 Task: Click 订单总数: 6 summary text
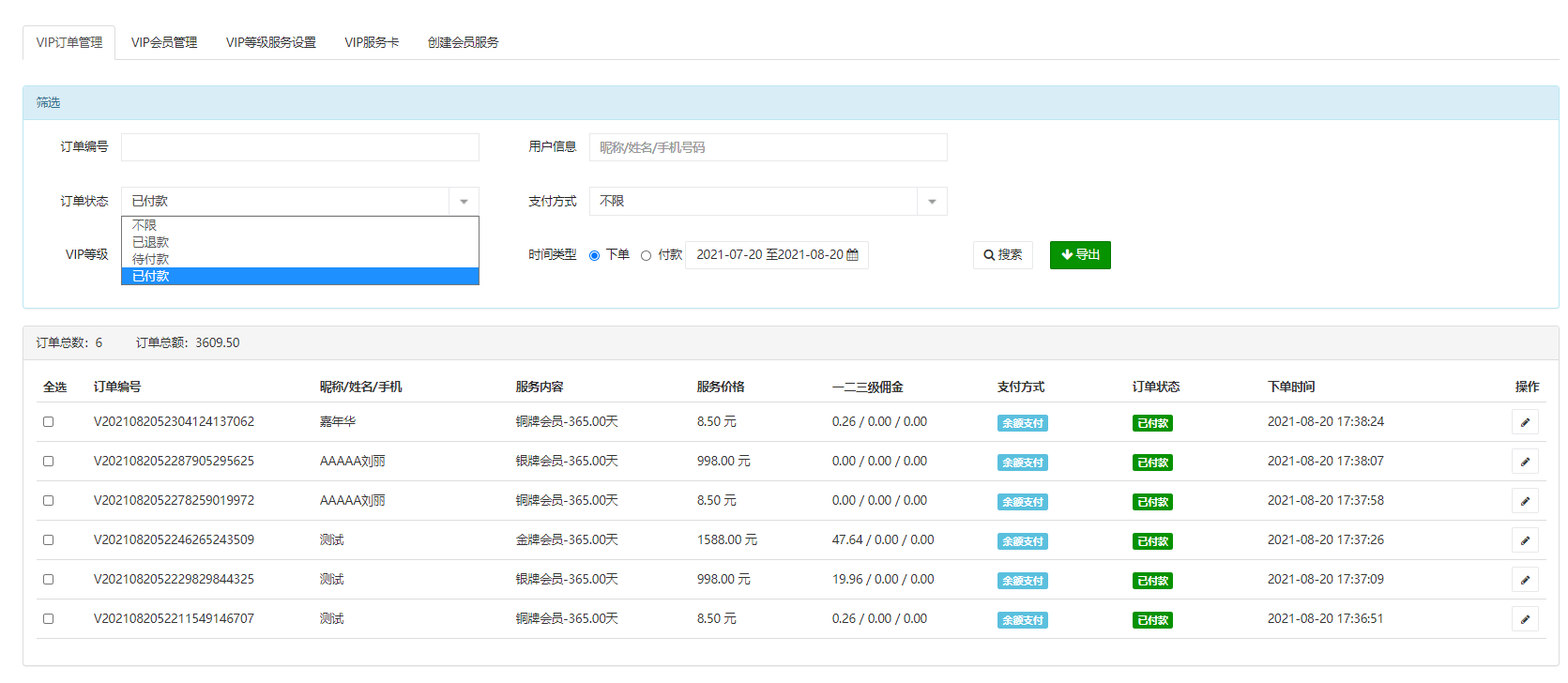click(x=69, y=343)
